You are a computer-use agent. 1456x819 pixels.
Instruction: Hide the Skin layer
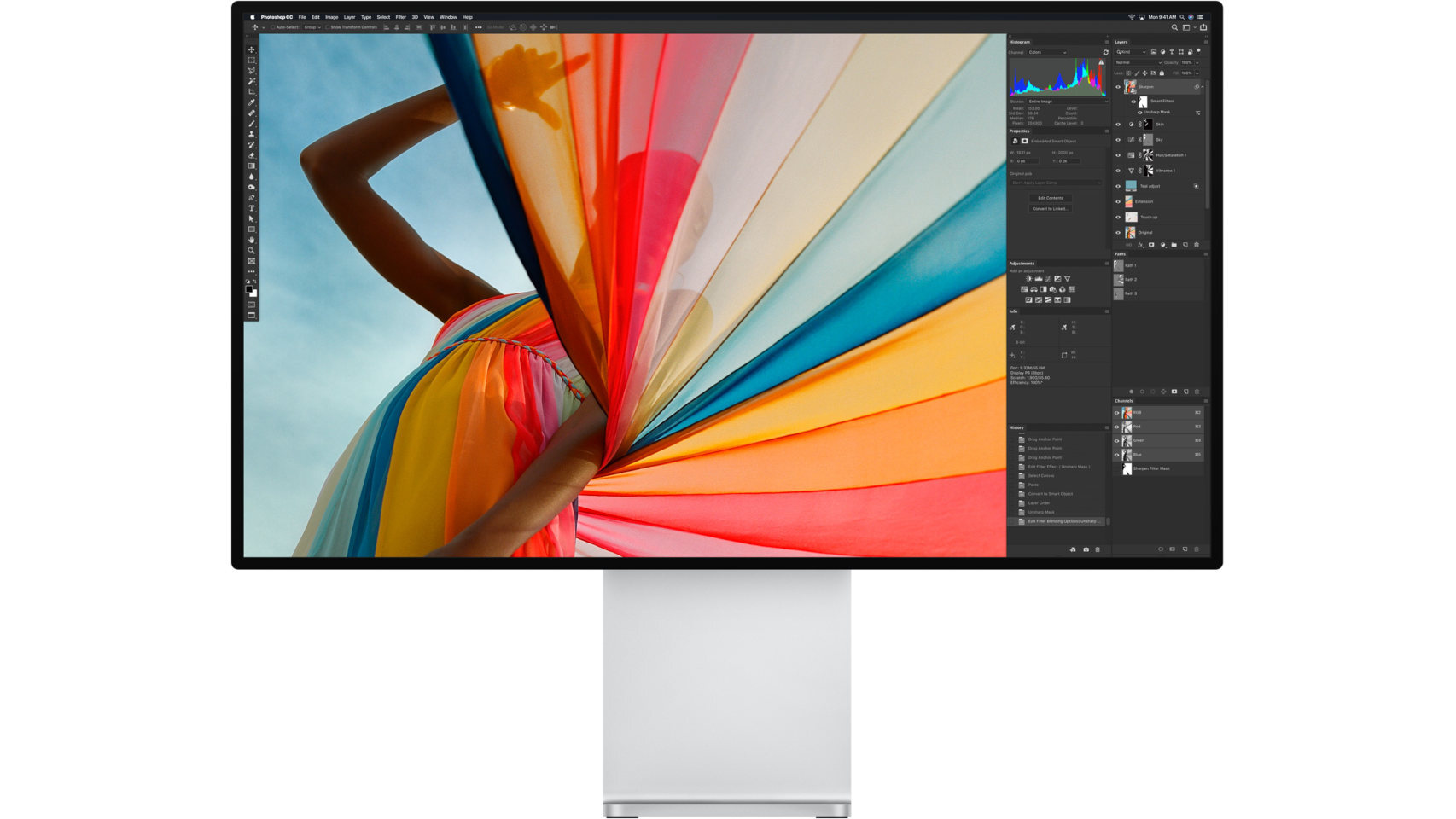[1119, 124]
